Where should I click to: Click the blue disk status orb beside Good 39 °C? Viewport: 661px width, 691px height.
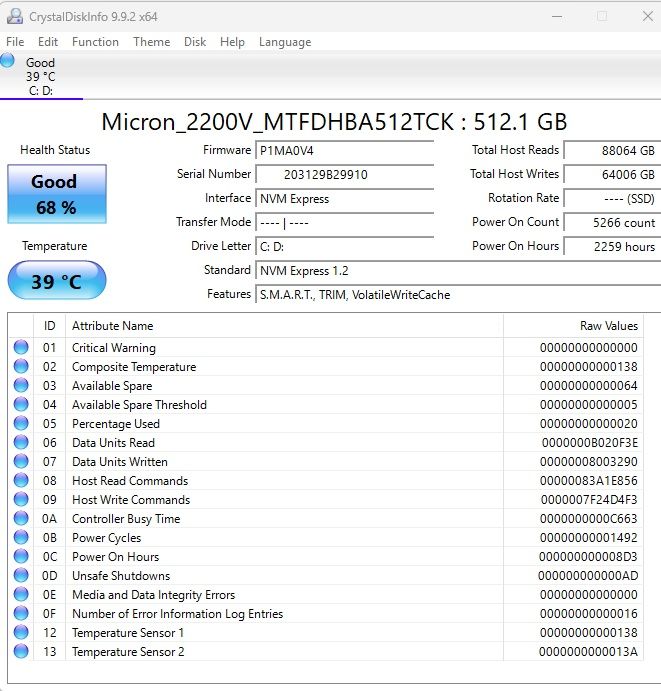tap(7, 60)
